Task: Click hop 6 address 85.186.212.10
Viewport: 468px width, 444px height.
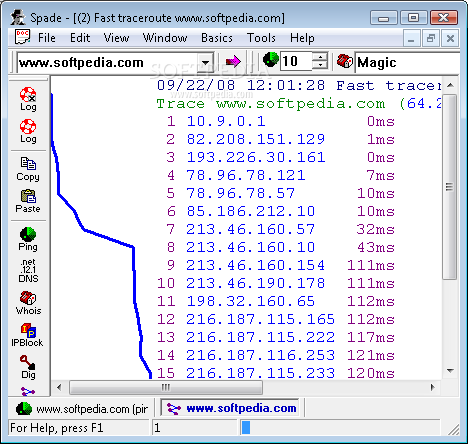Action: pyautogui.click(x=251, y=211)
